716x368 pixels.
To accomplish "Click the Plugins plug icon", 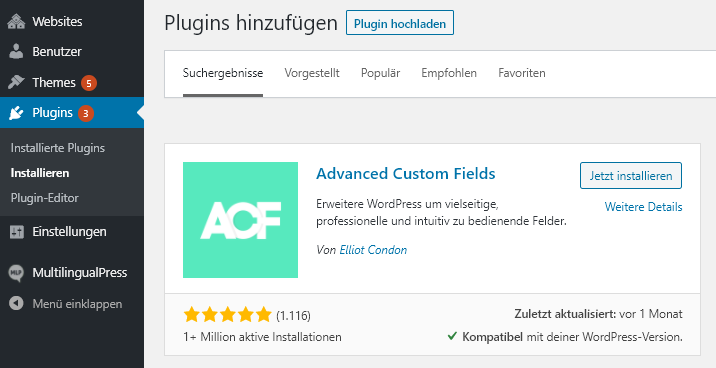I will (16, 113).
